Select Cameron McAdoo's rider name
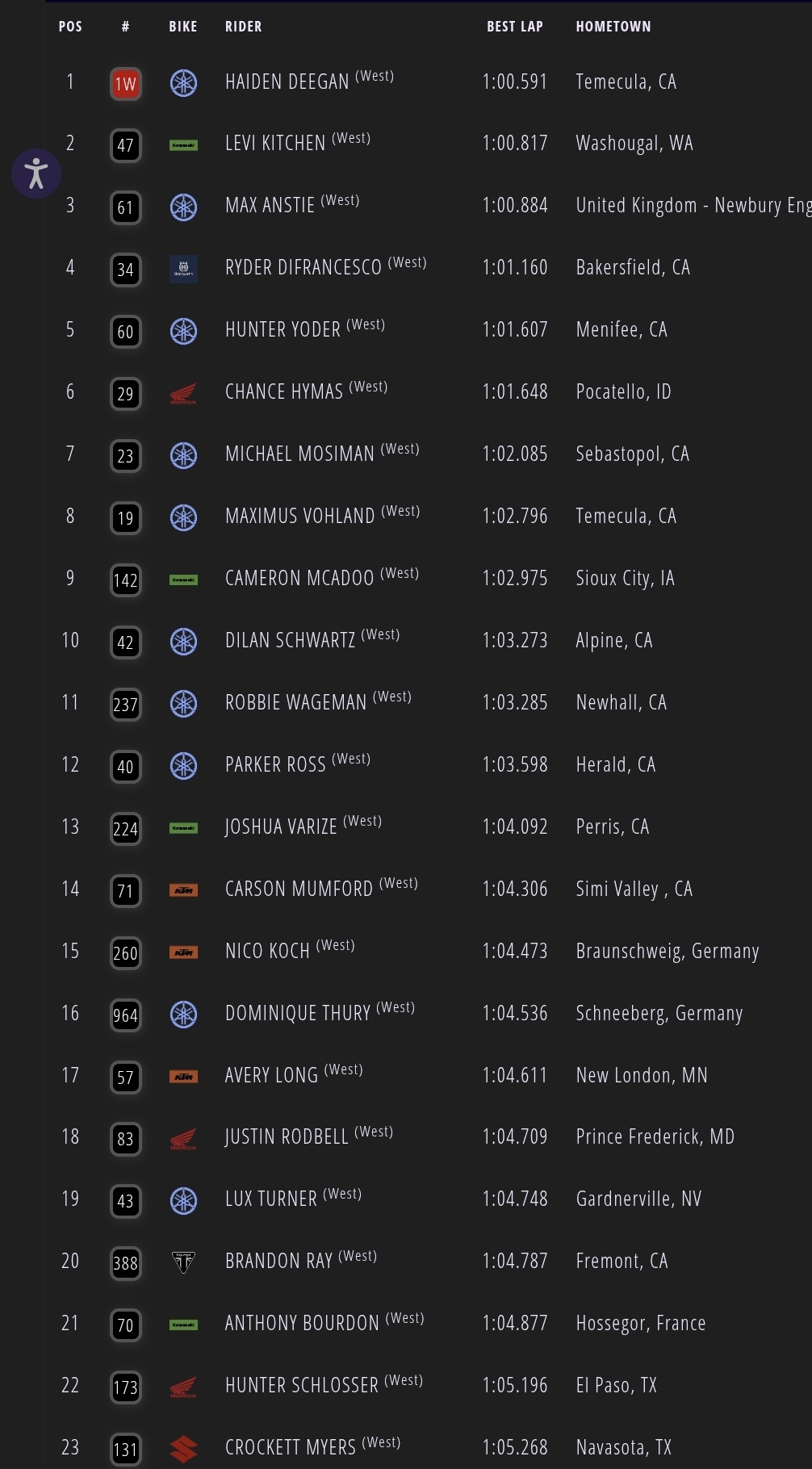Image resolution: width=812 pixels, height=1469 pixels. pyautogui.click(x=299, y=579)
